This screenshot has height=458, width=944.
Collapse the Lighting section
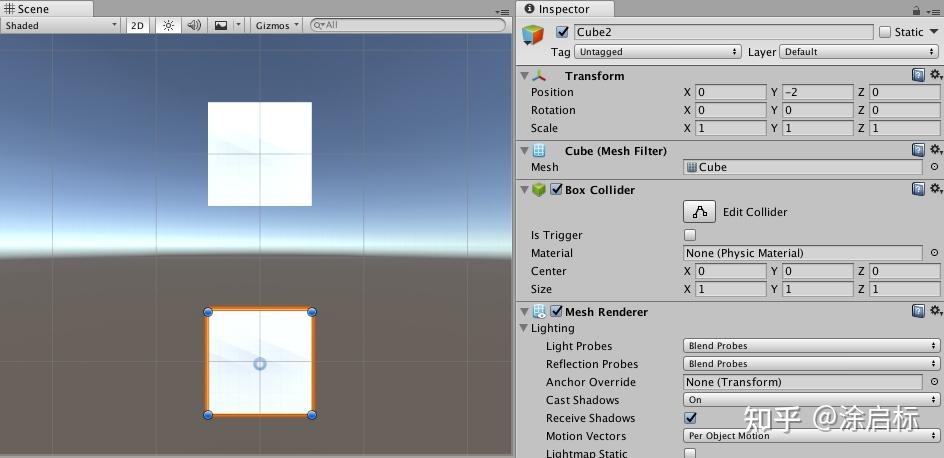click(524, 328)
